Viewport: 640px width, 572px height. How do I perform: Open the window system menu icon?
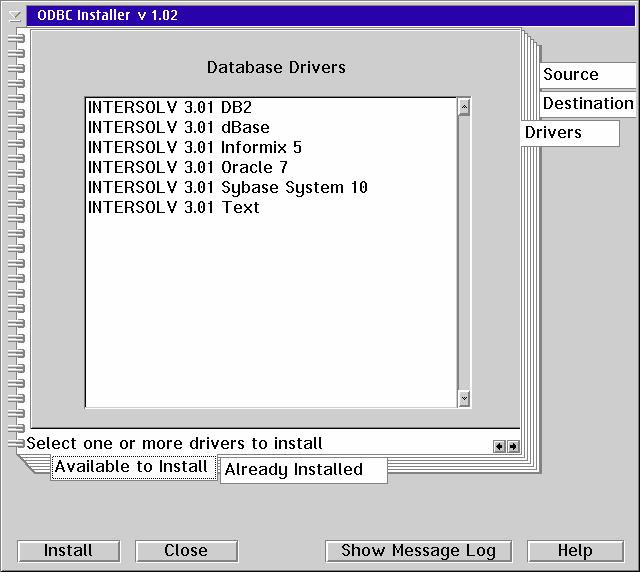click(x=15, y=16)
